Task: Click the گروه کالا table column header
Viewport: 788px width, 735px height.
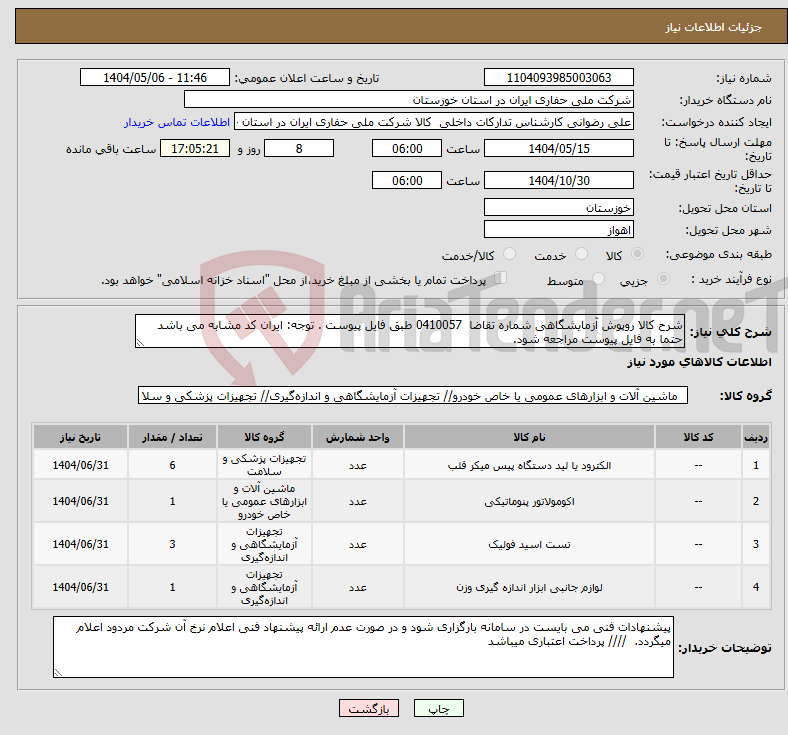Action: [x=264, y=437]
